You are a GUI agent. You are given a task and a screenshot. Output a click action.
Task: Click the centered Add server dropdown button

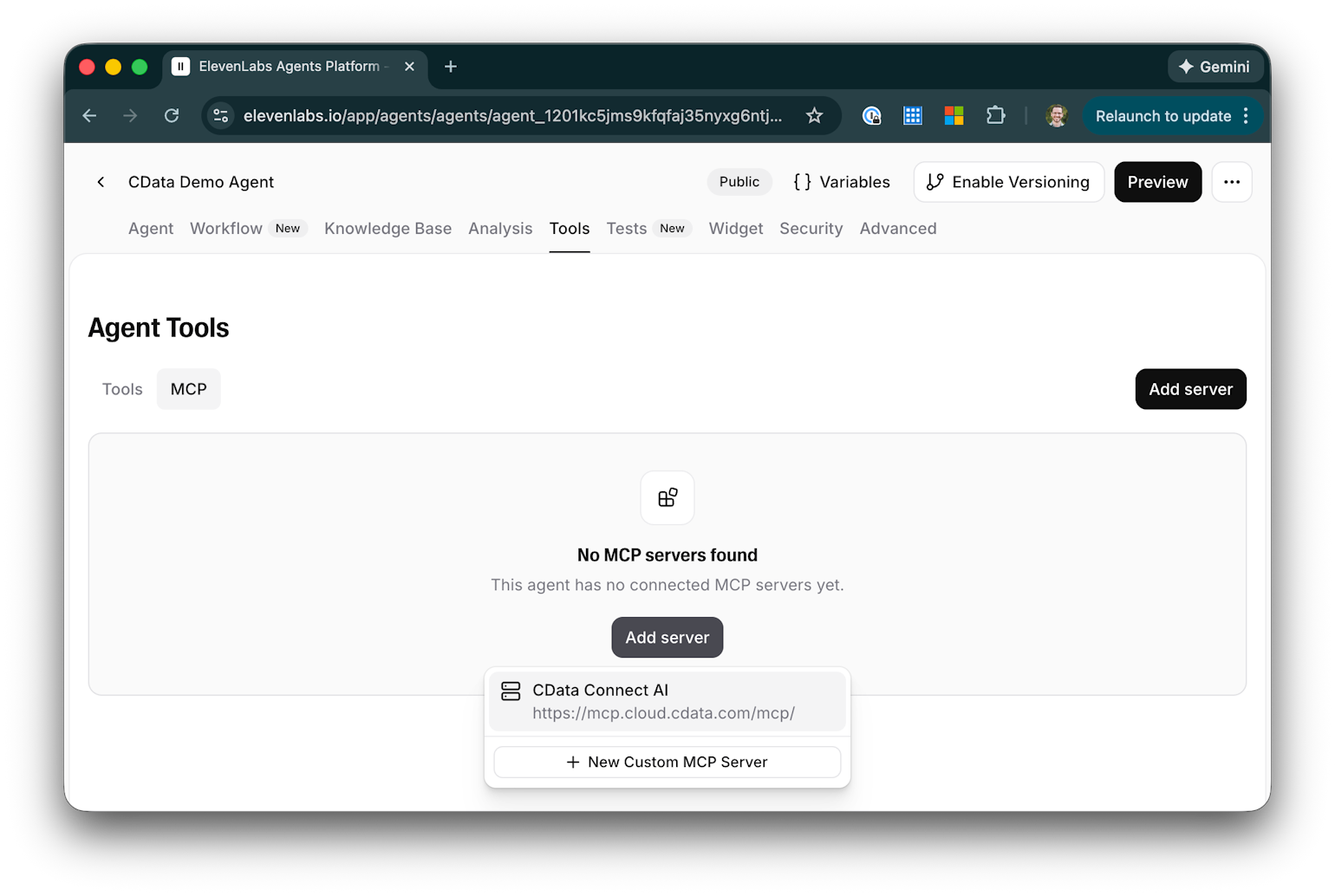pyautogui.click(x=667, y=638)
